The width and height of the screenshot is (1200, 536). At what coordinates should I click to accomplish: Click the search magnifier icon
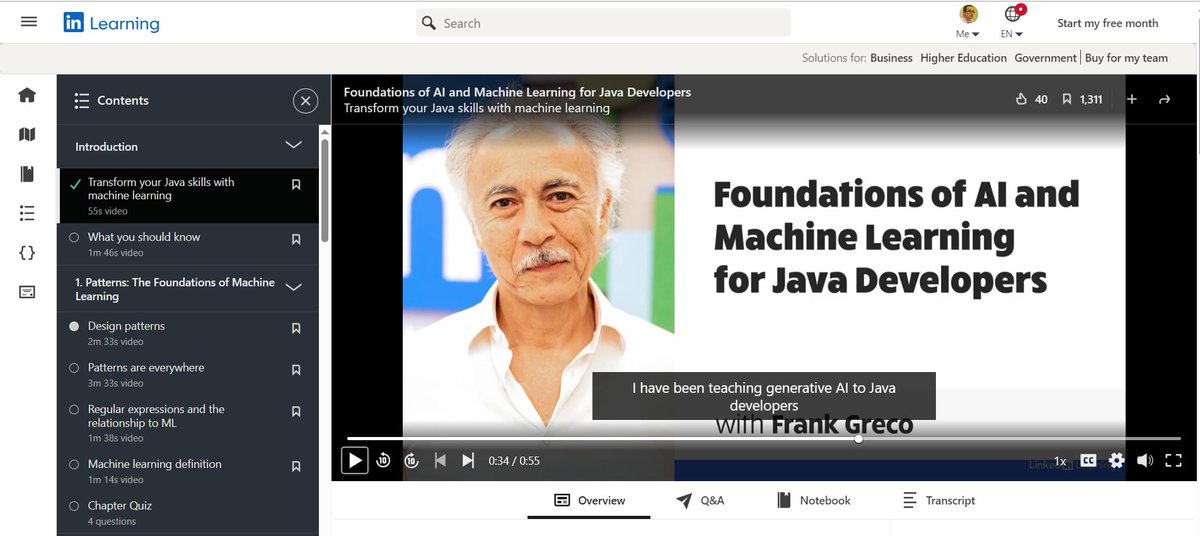tap(429, 23)
